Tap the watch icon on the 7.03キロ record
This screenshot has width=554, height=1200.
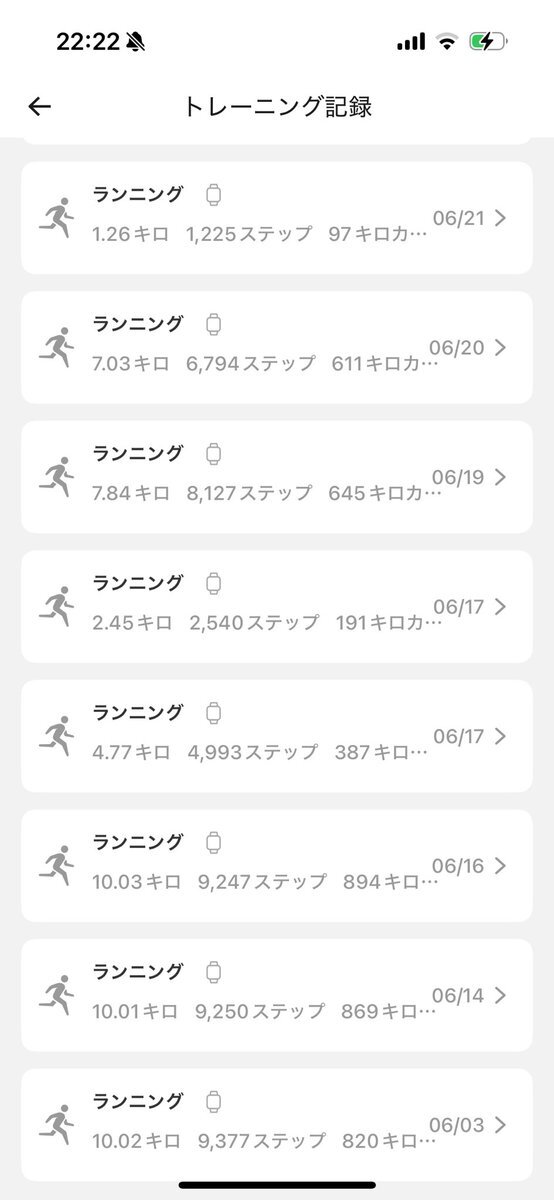pyautogui.click(x=213, y=324)
